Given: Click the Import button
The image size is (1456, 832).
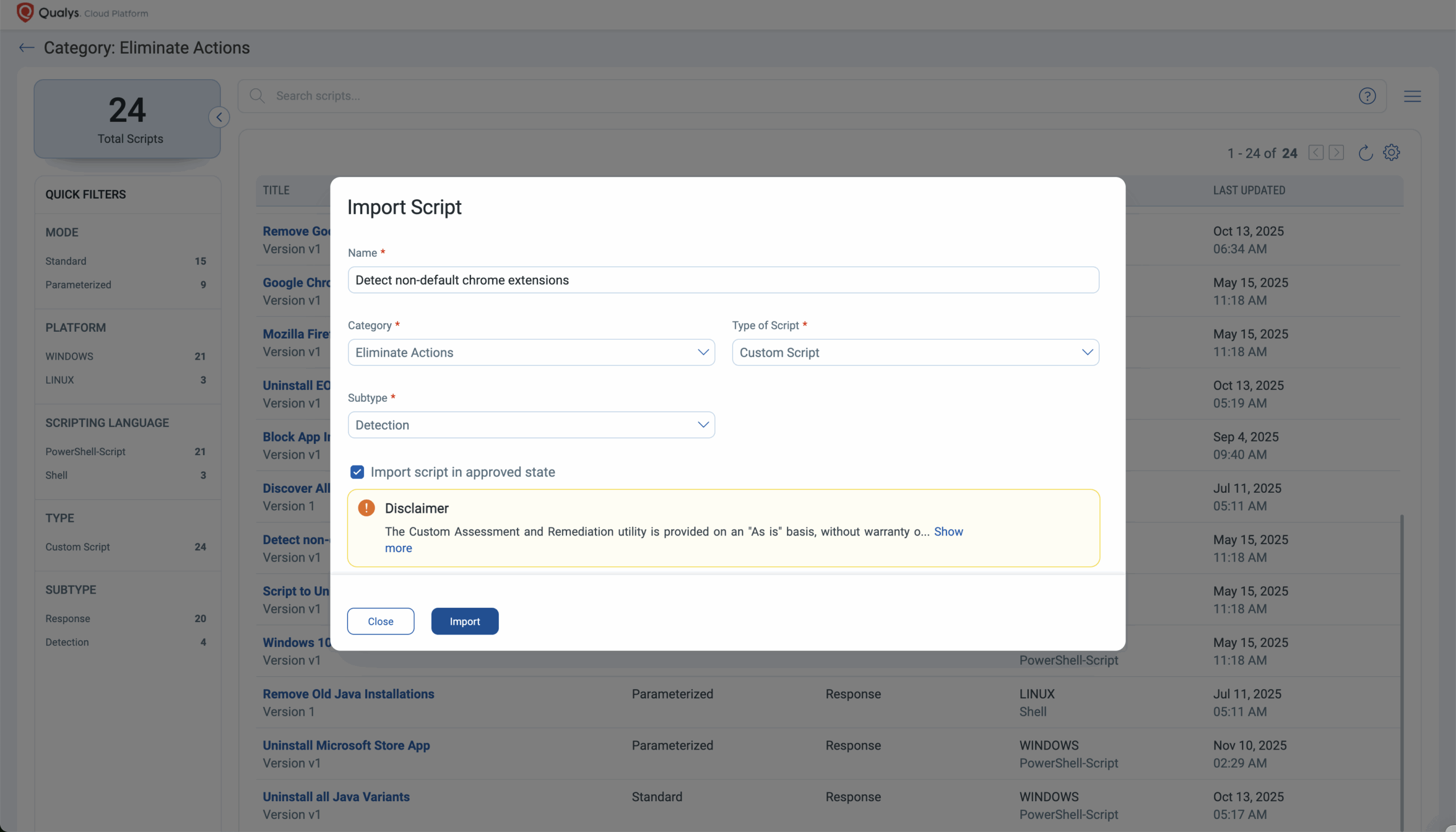Looking at the screenshot, I should [465, 621].
